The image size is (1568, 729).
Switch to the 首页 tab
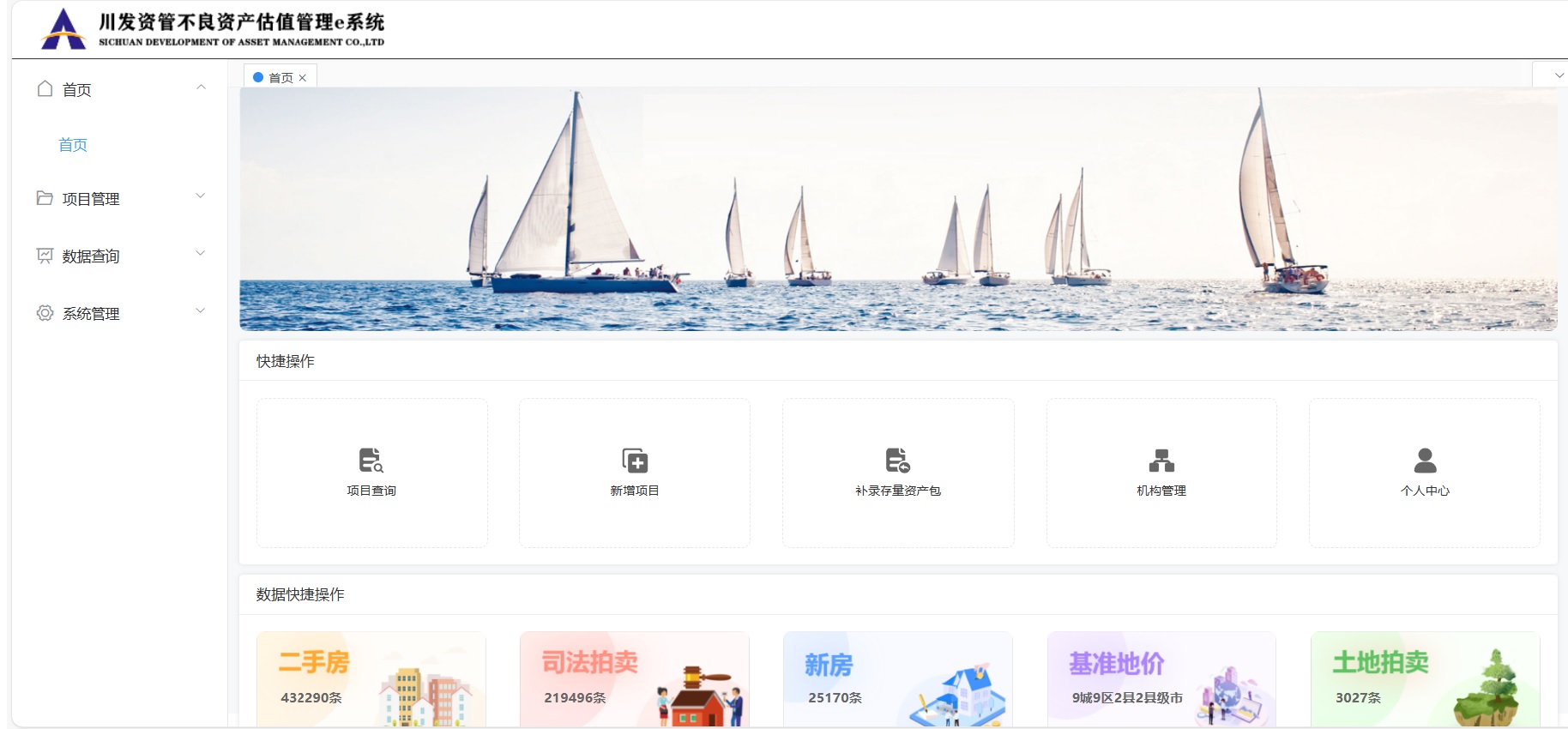pyautogui.click(x=280, y=77)
